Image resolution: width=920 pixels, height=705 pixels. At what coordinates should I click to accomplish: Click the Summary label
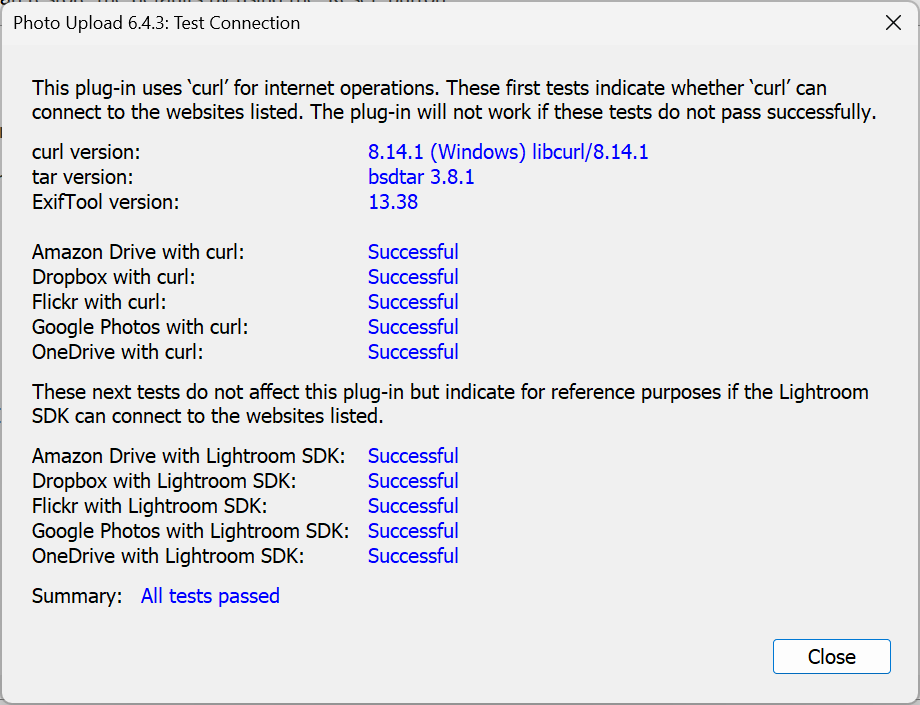pyautogui.click(x=77, y=596)
